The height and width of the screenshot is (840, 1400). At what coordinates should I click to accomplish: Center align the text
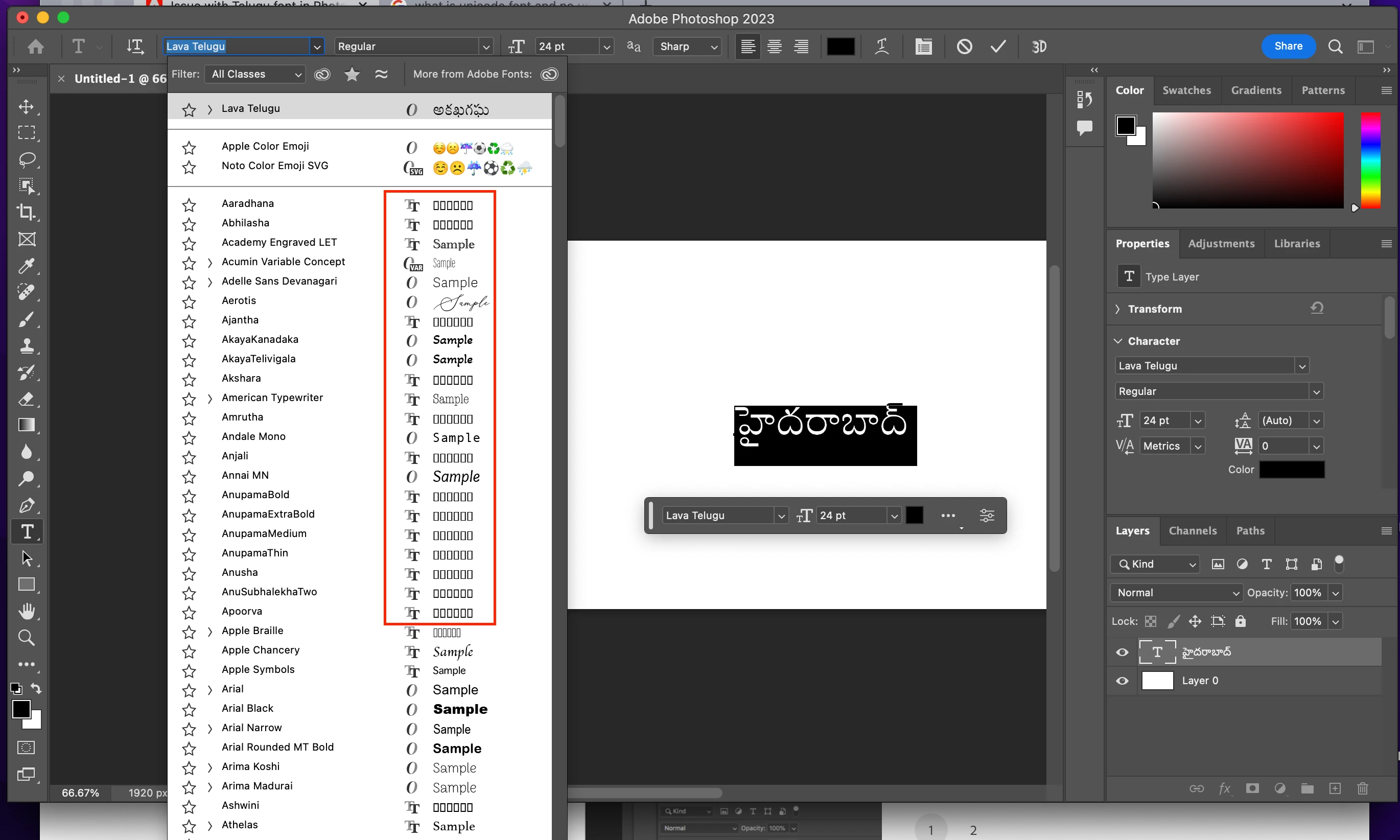tap(775, 46)
